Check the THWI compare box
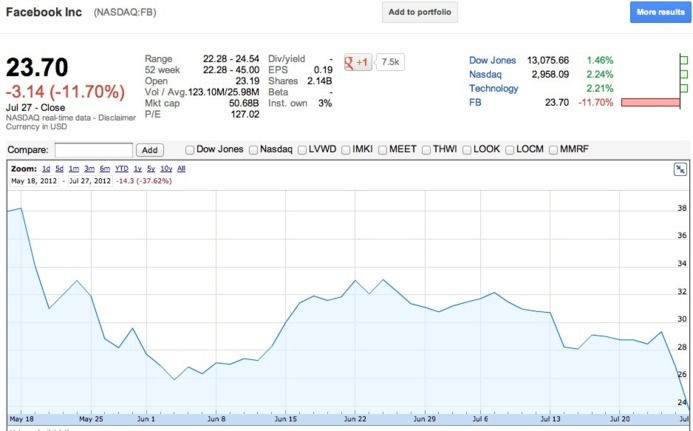The image size is (693, 431). [426, 150]
